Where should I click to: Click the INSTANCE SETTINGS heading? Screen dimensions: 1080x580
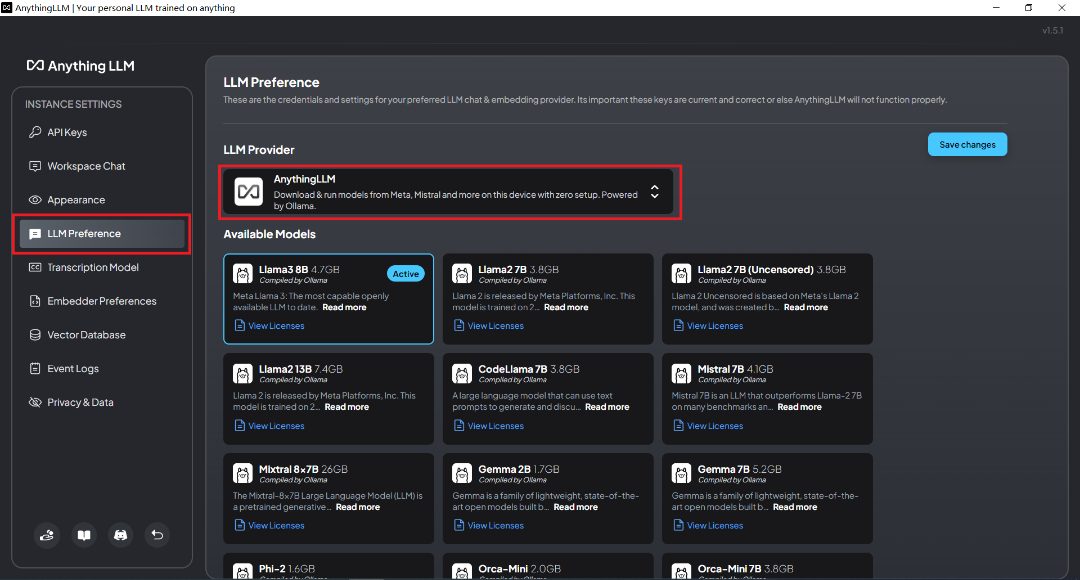[x=73, y=104]
